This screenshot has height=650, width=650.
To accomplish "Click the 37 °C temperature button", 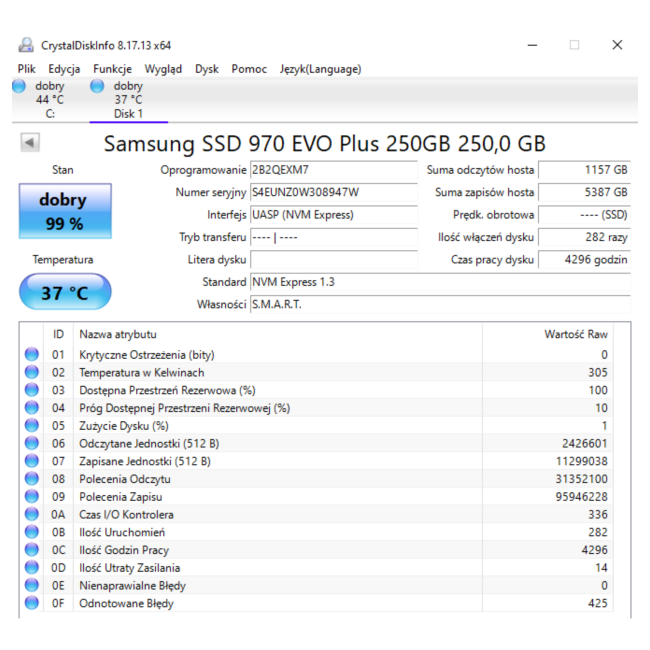I will pos(65,292).
